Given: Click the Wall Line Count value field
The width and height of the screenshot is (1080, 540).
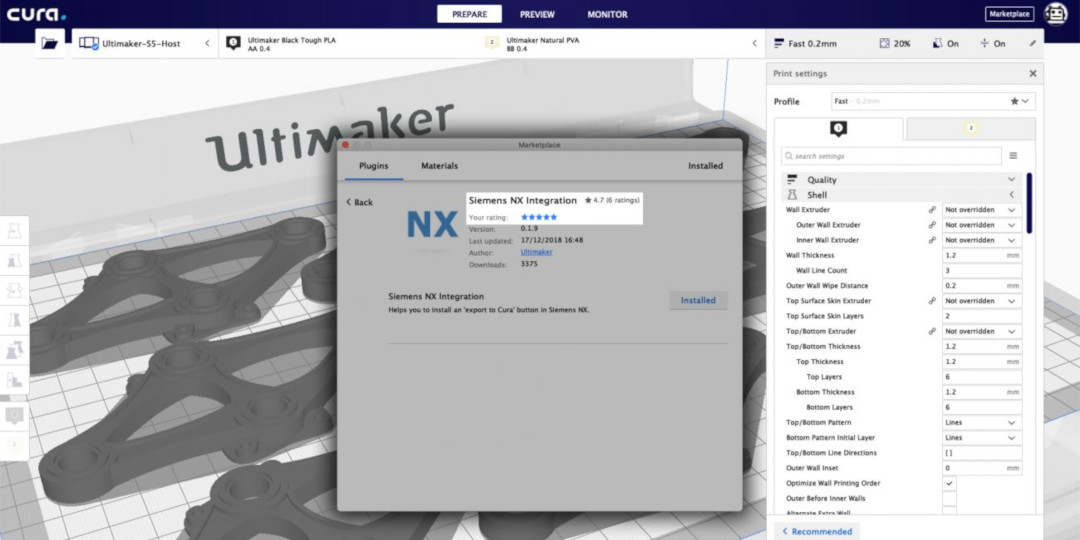Looking at the screenshot, I should click(x=982, y=271).
